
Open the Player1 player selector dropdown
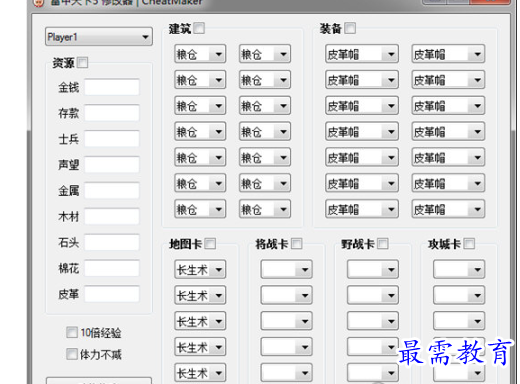click(x=99, y=37)
